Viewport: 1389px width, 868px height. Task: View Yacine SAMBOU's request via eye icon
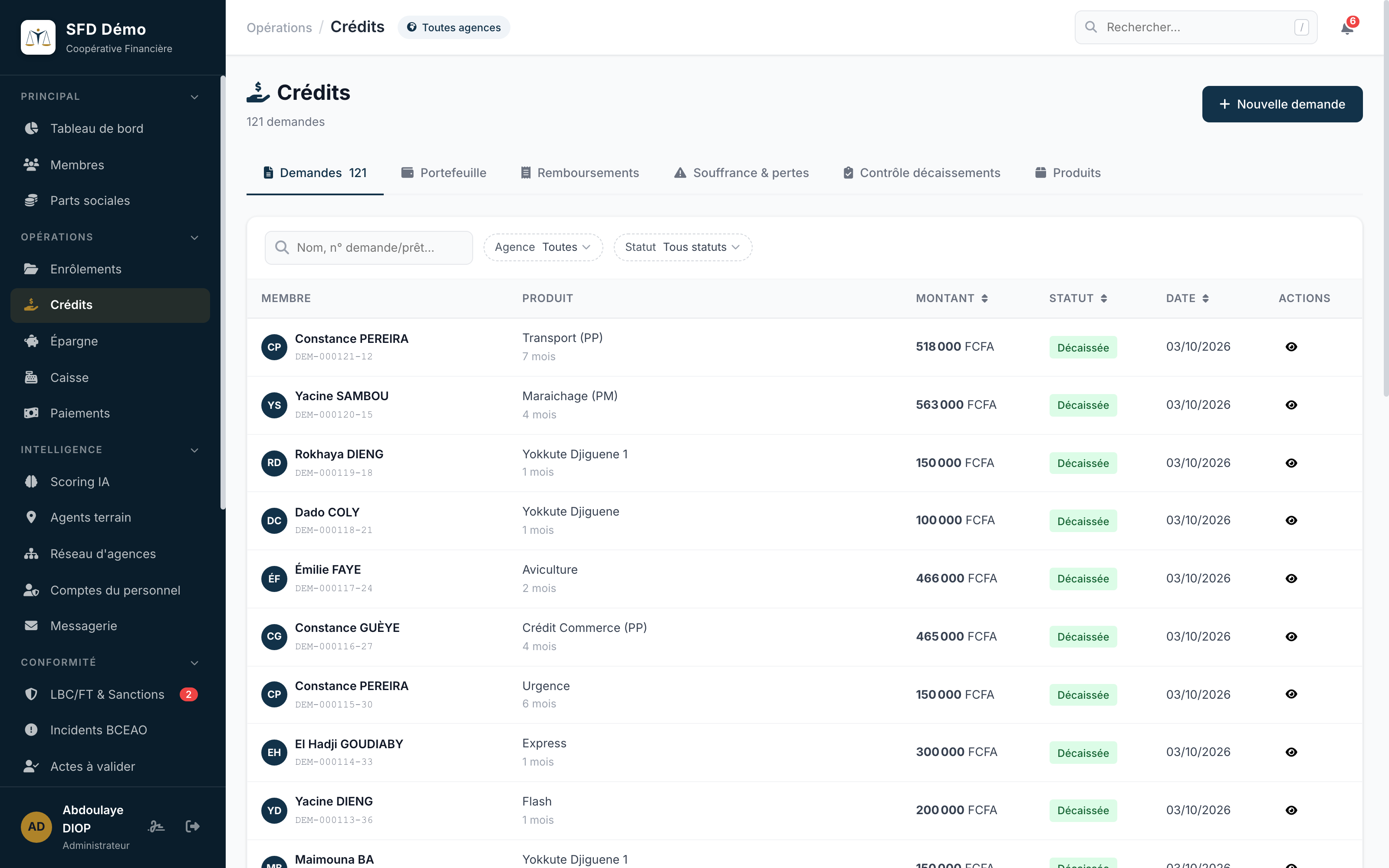1291,405
